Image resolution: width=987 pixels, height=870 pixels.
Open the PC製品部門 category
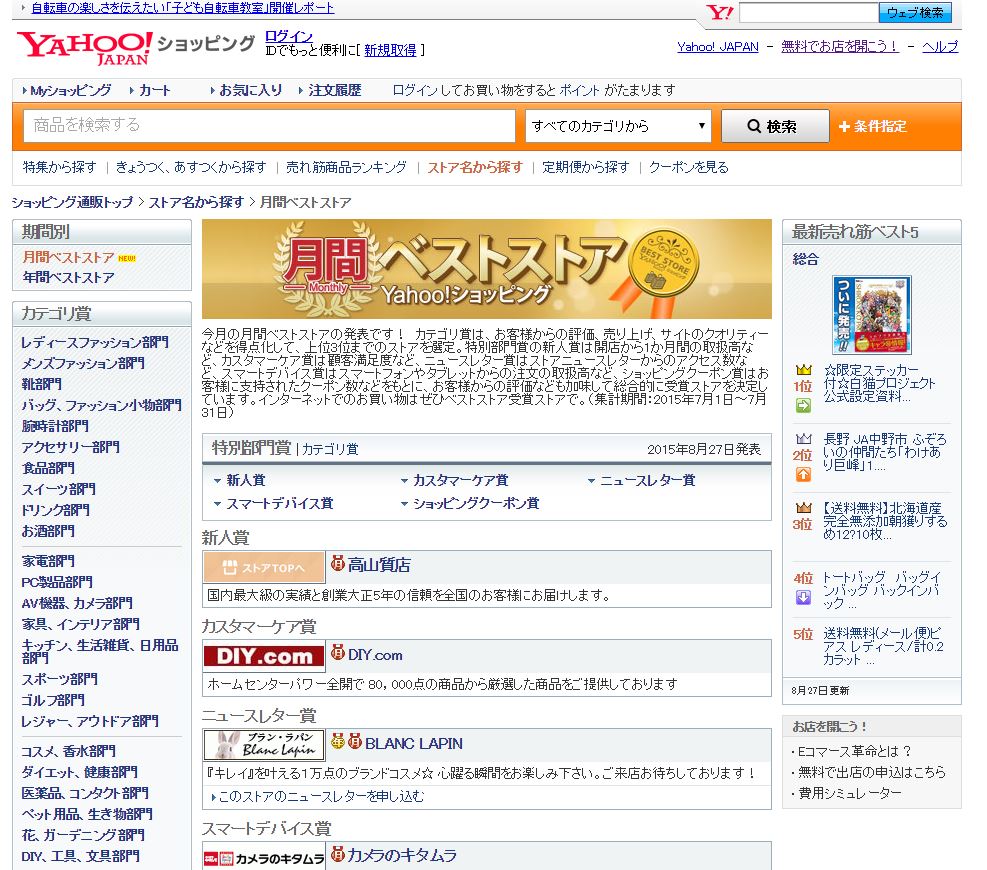pyautogui.click(x=57, y=582)
